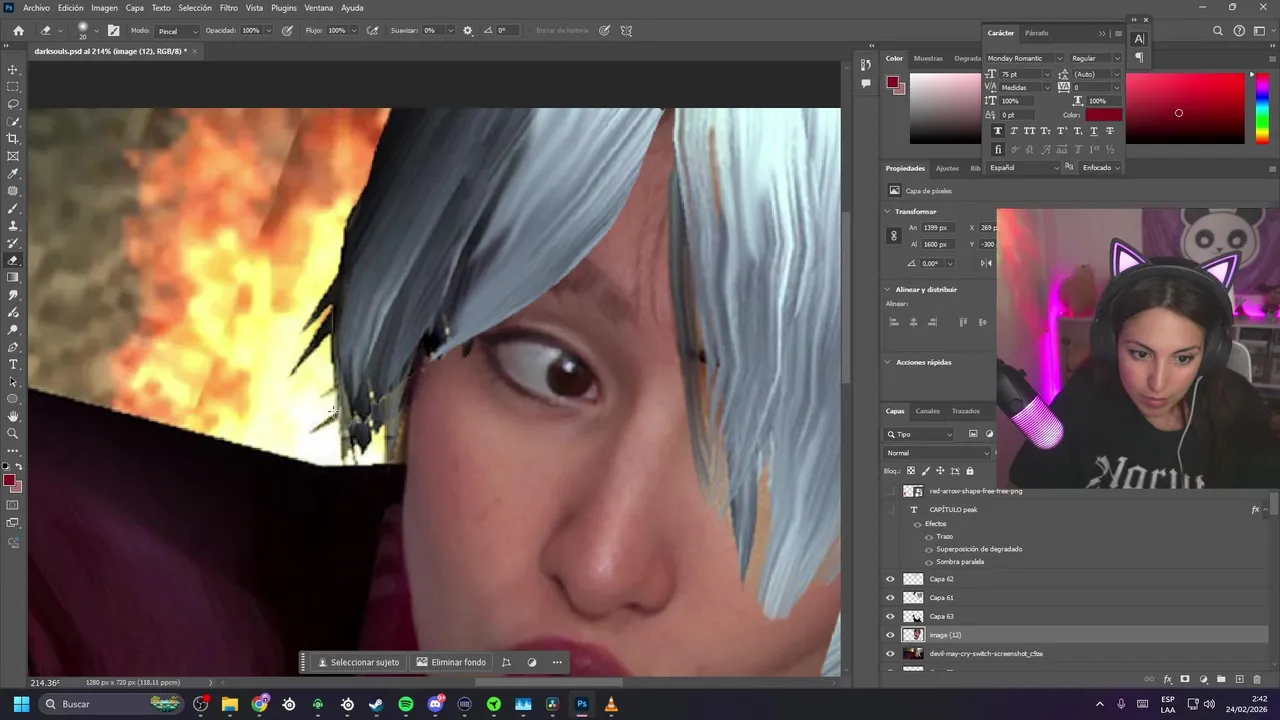Select the Eyedropper tool

pyautogui.click(x=13, y=174)
